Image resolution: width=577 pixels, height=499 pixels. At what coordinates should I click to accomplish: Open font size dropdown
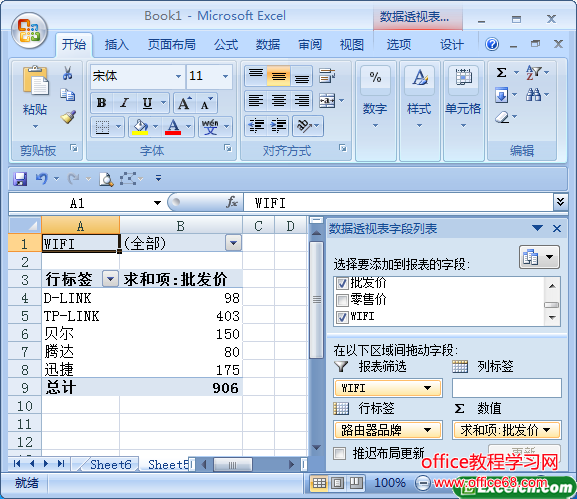(225, 77)
